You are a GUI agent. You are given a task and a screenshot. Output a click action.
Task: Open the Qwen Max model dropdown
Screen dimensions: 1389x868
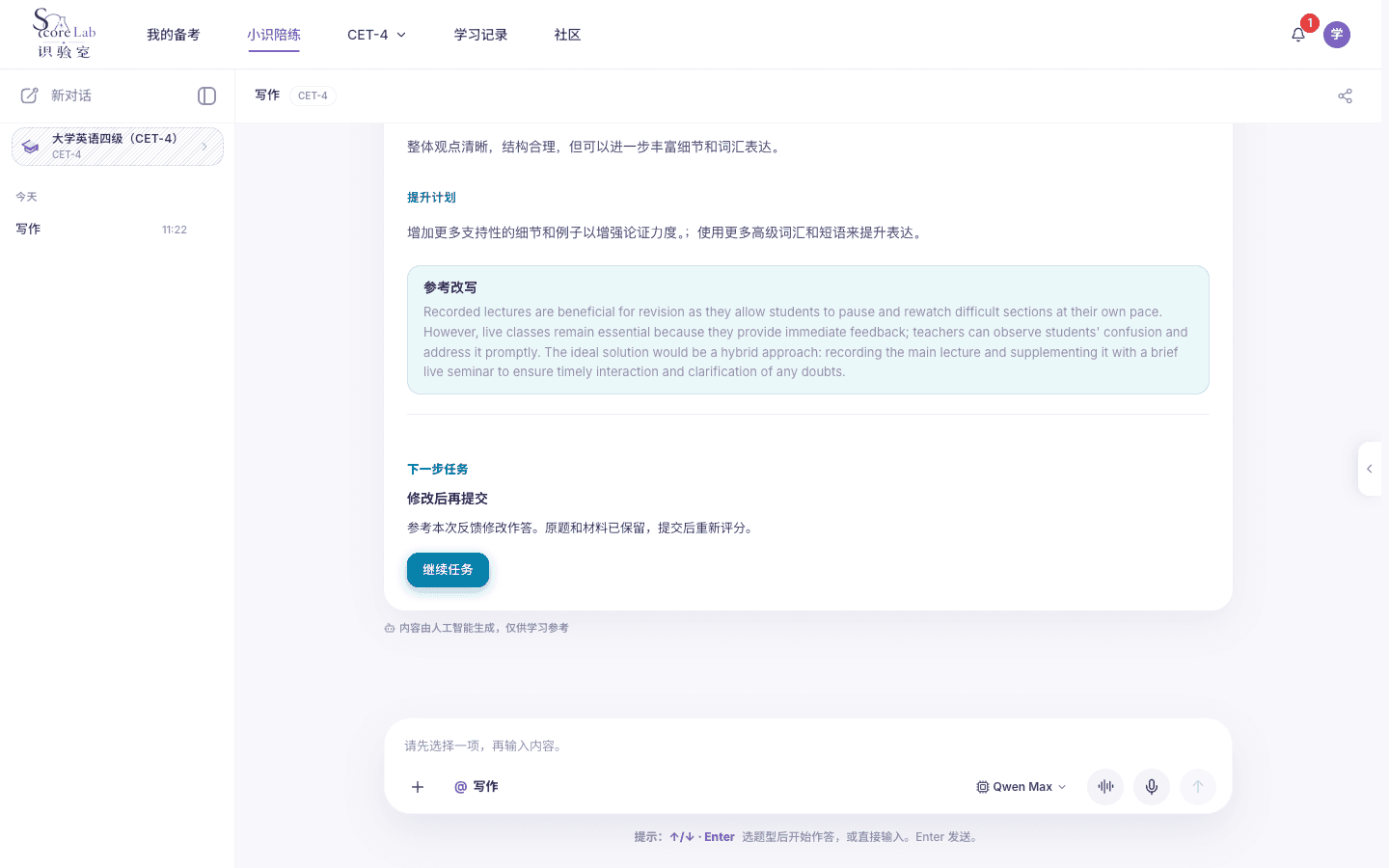coord(1021,787)
